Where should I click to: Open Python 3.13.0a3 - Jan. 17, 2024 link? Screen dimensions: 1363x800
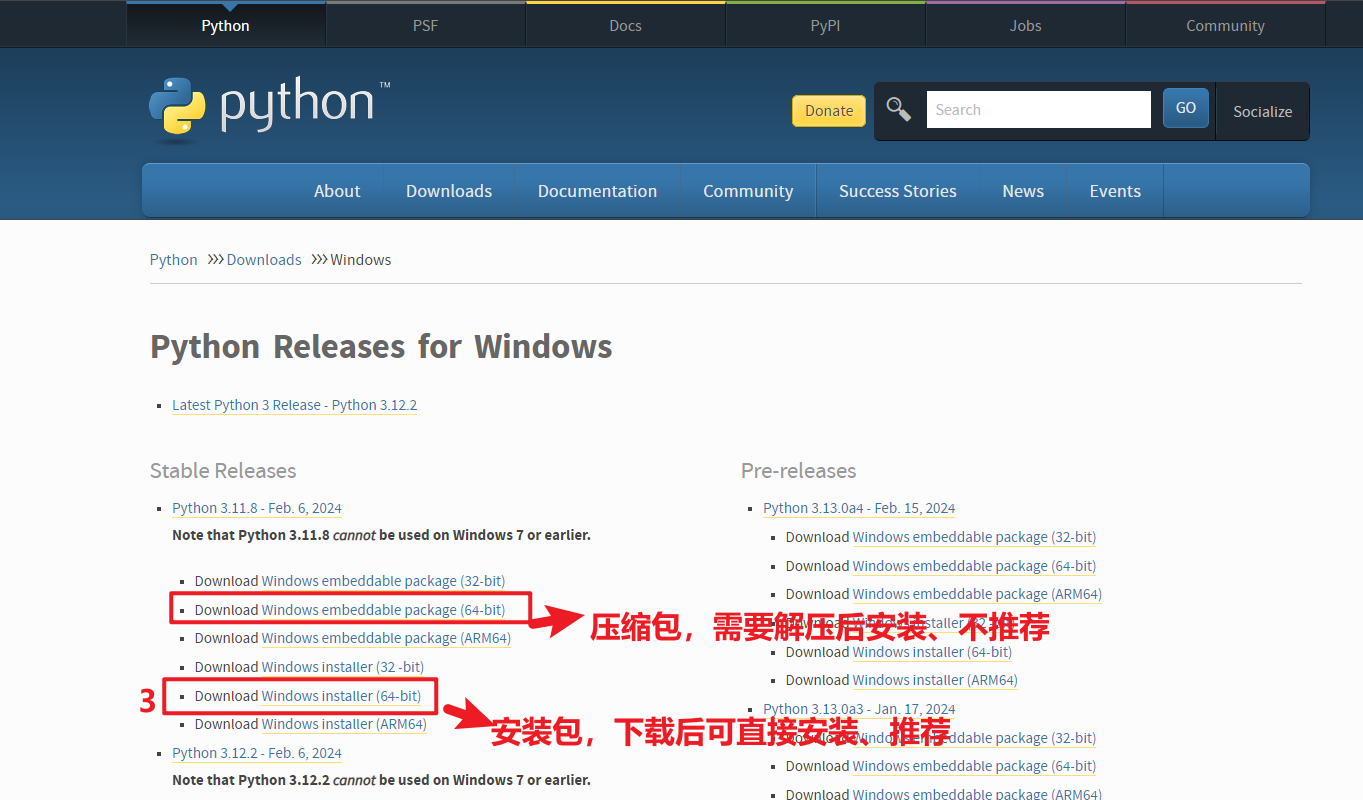pyautogui.click(x=859, y=709)
